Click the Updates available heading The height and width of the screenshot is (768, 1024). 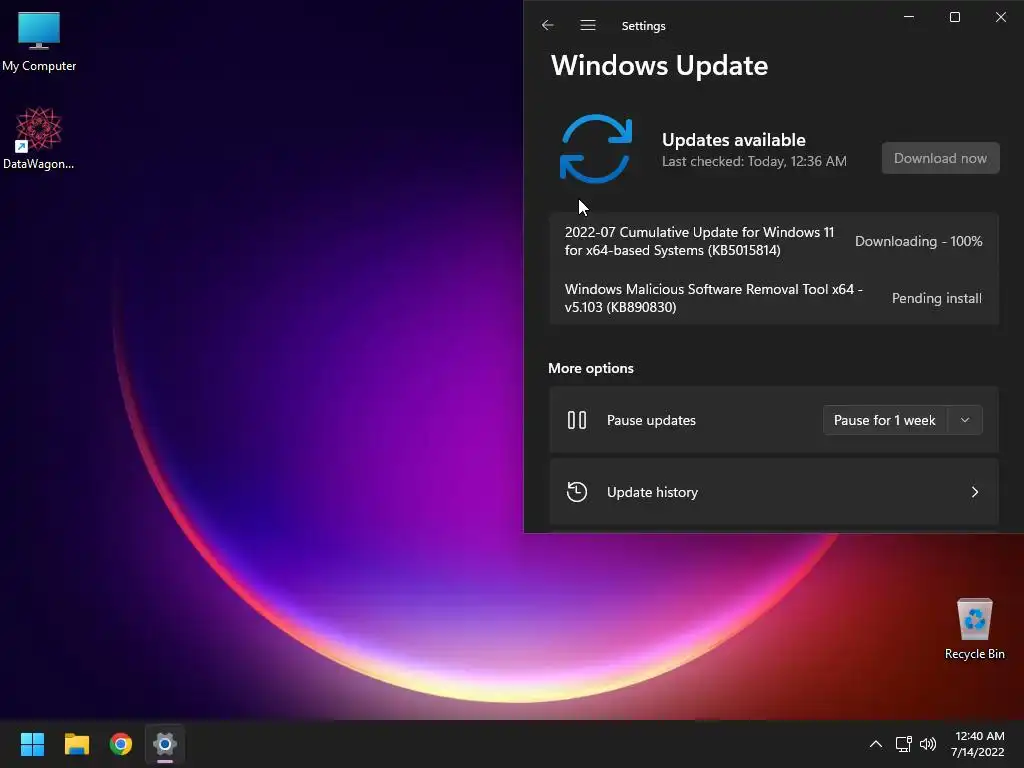tap(733, 140)
